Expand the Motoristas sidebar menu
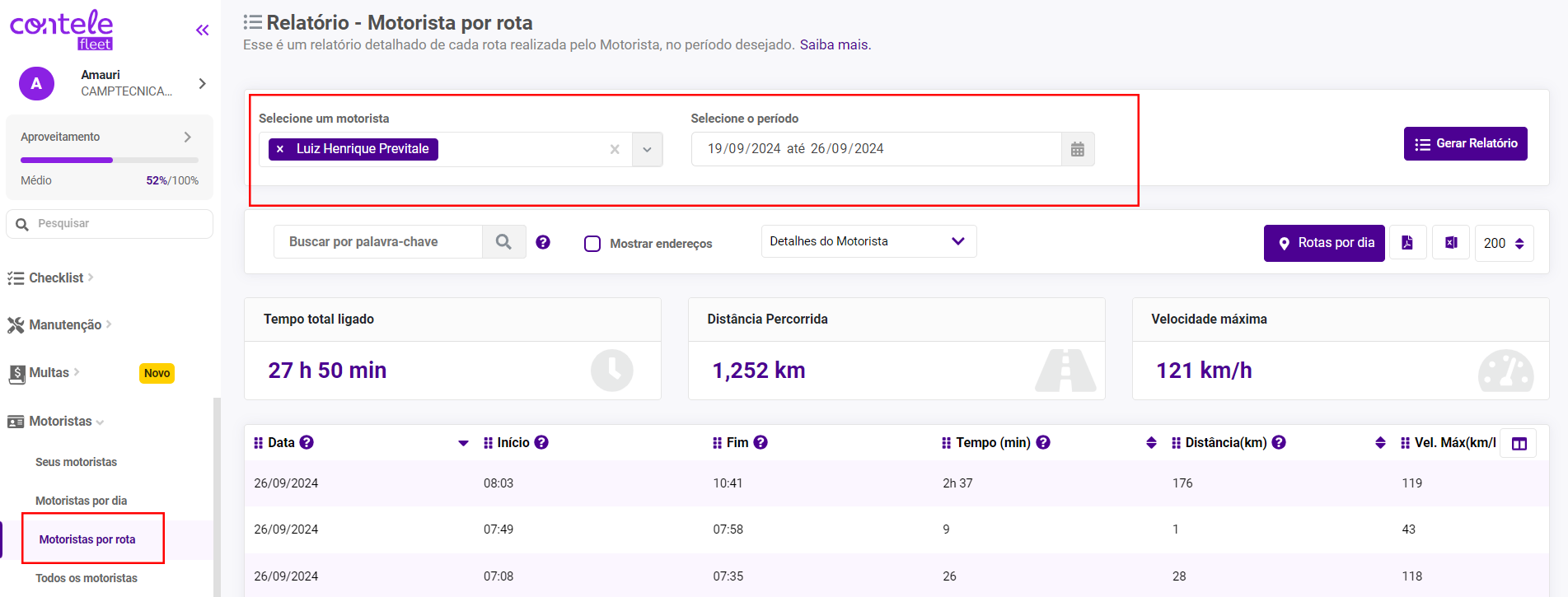The image size is (1568, 597). tap(61, 422)
